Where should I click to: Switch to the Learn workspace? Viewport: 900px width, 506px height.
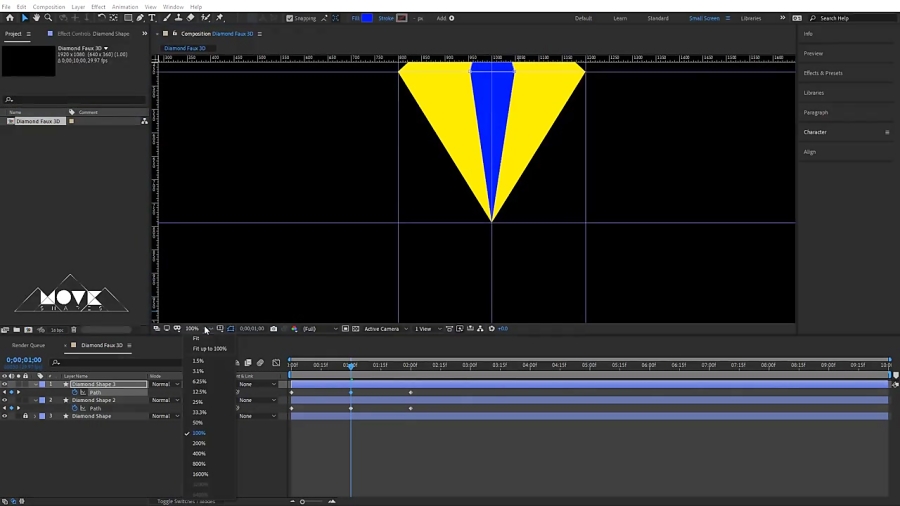[620, 18]
